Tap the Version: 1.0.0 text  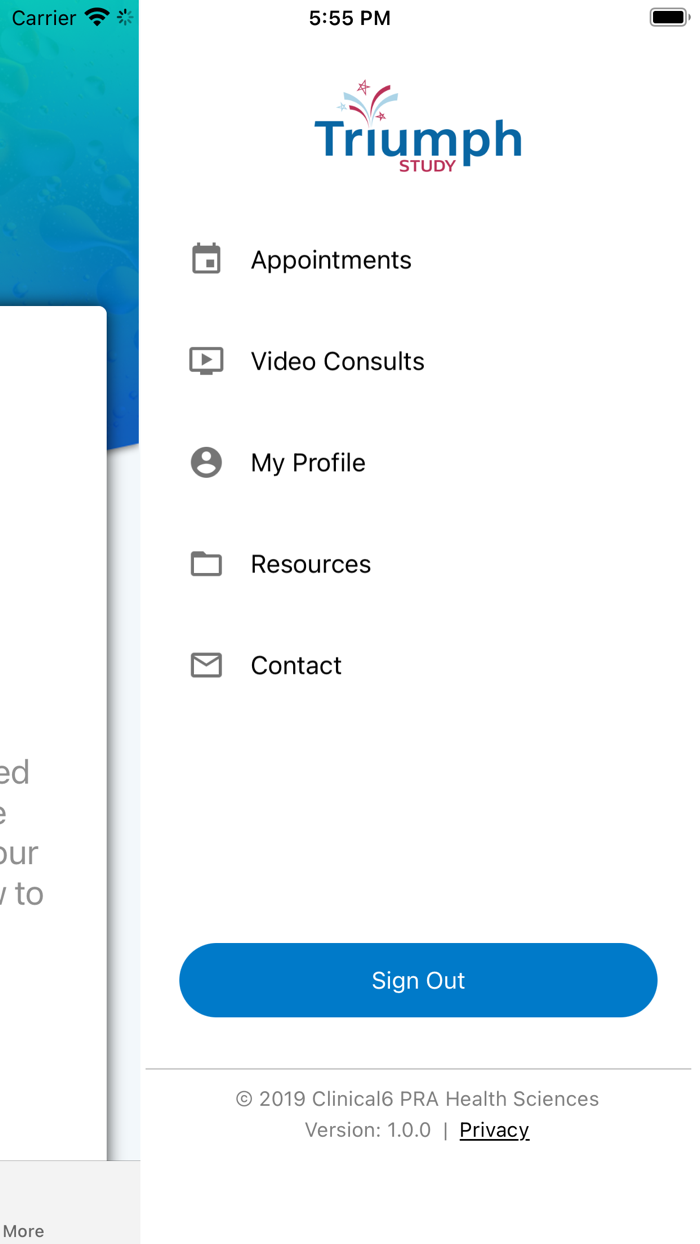tap(368, 1130)
